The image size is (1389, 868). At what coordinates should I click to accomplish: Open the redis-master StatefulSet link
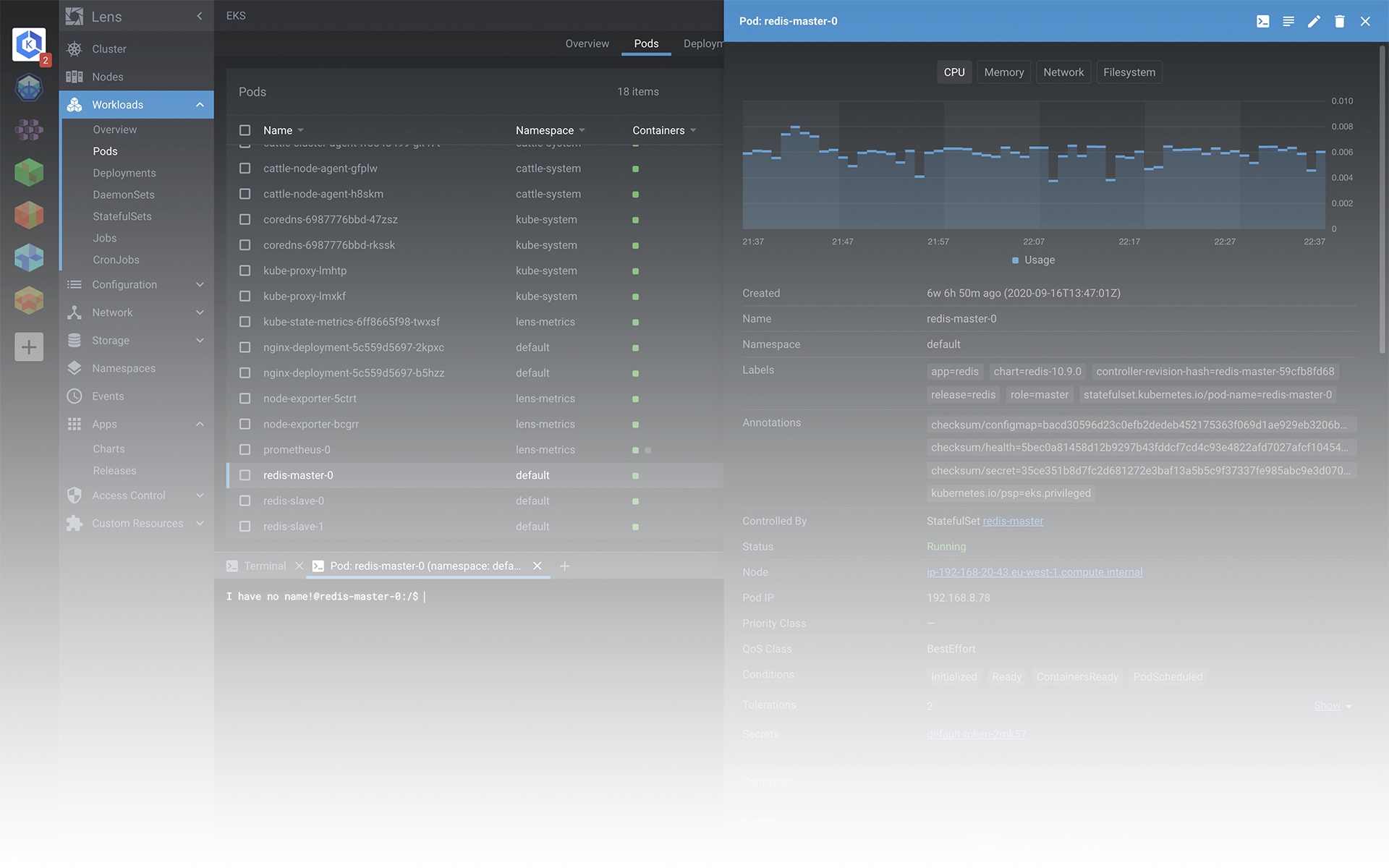tap(1013, 521)
